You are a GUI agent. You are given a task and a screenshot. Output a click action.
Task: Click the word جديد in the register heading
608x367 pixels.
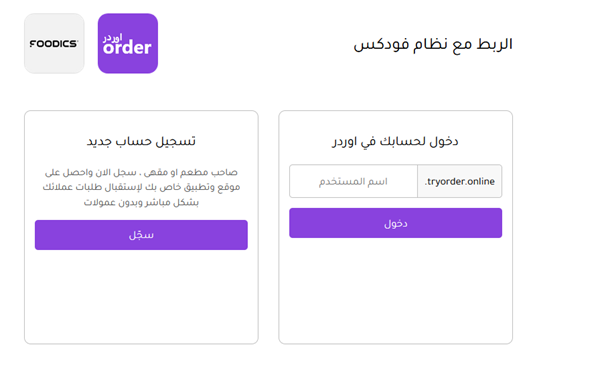pos(99,142)
